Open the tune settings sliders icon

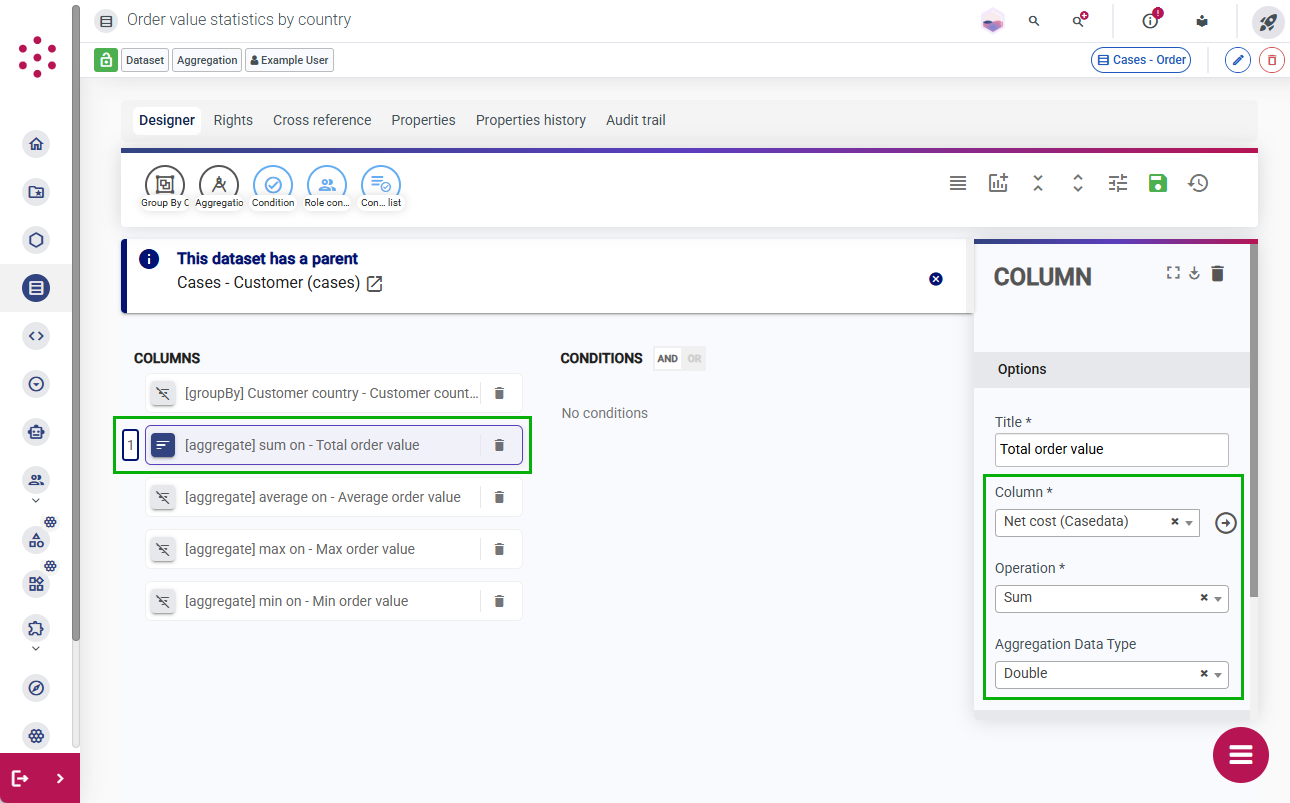(x=1118, y=183)
